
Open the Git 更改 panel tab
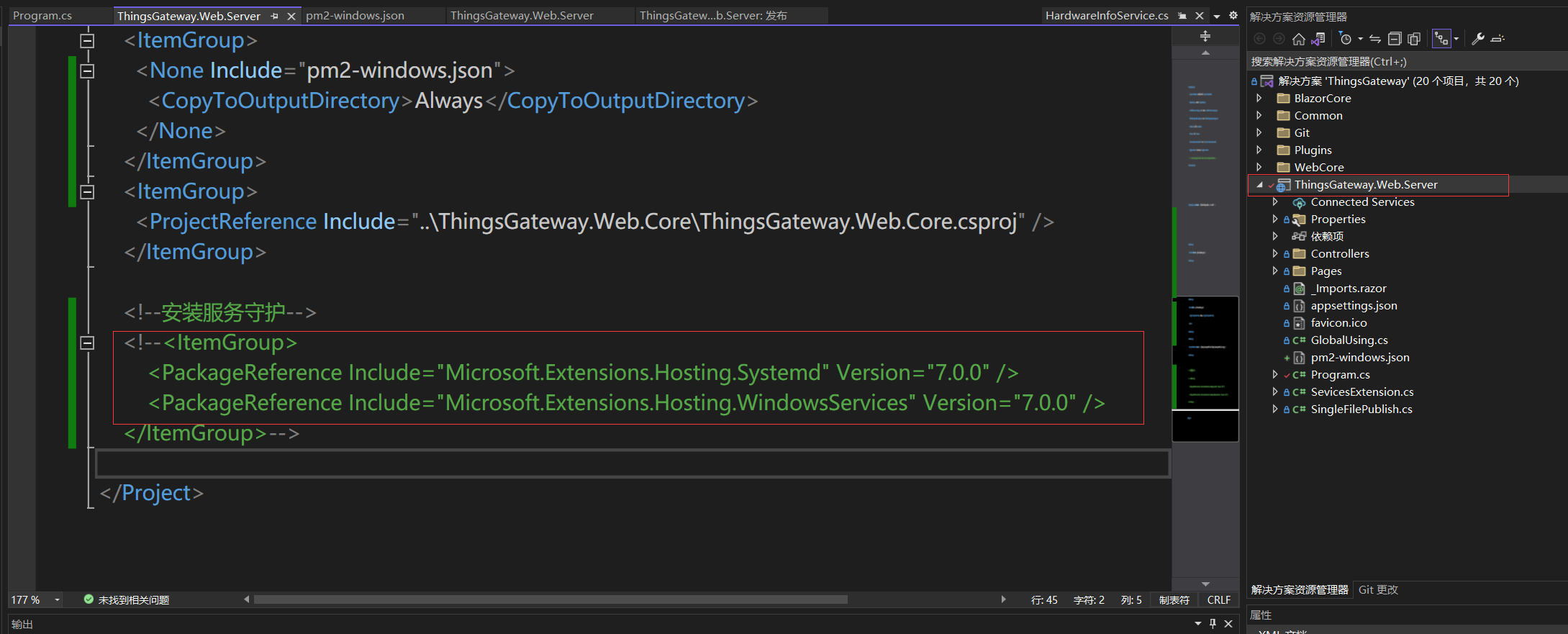coord(1378,589)
